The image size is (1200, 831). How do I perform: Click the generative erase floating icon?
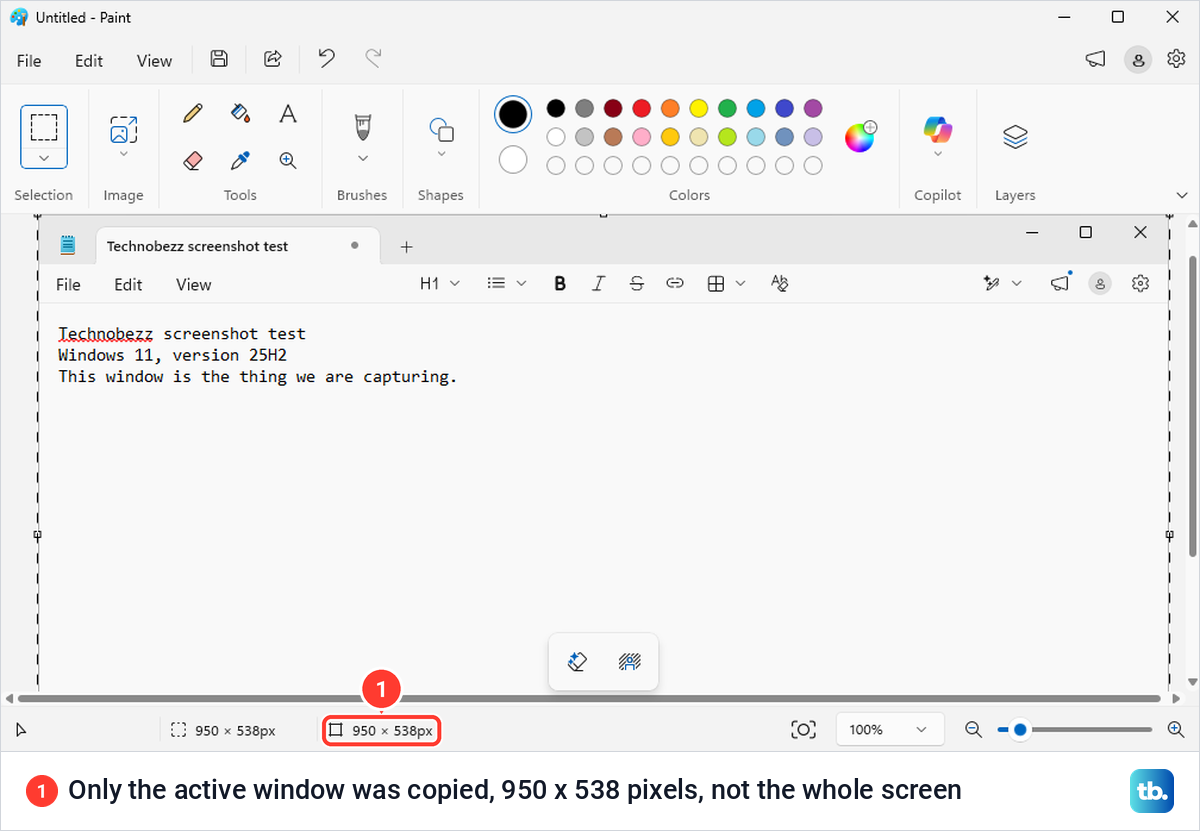(577, 661)
